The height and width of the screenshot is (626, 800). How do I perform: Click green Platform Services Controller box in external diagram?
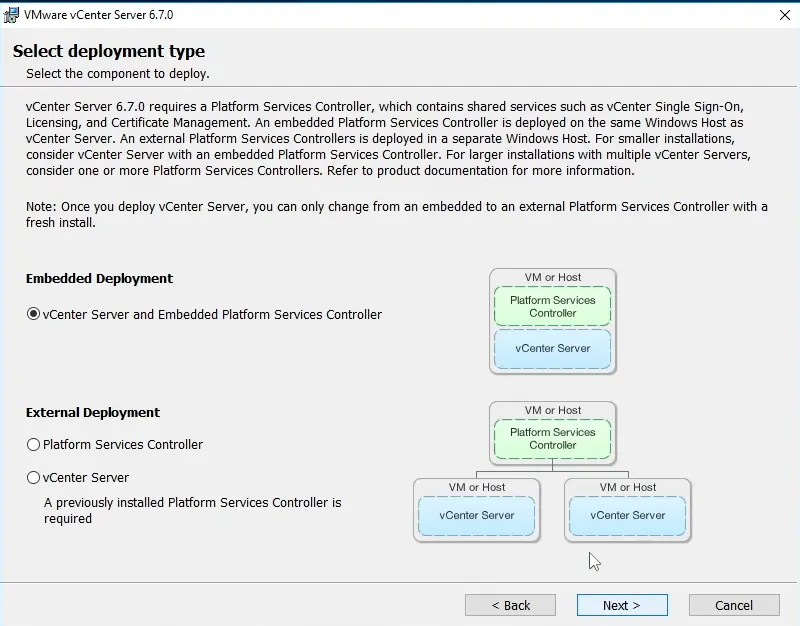click(552, 439)
